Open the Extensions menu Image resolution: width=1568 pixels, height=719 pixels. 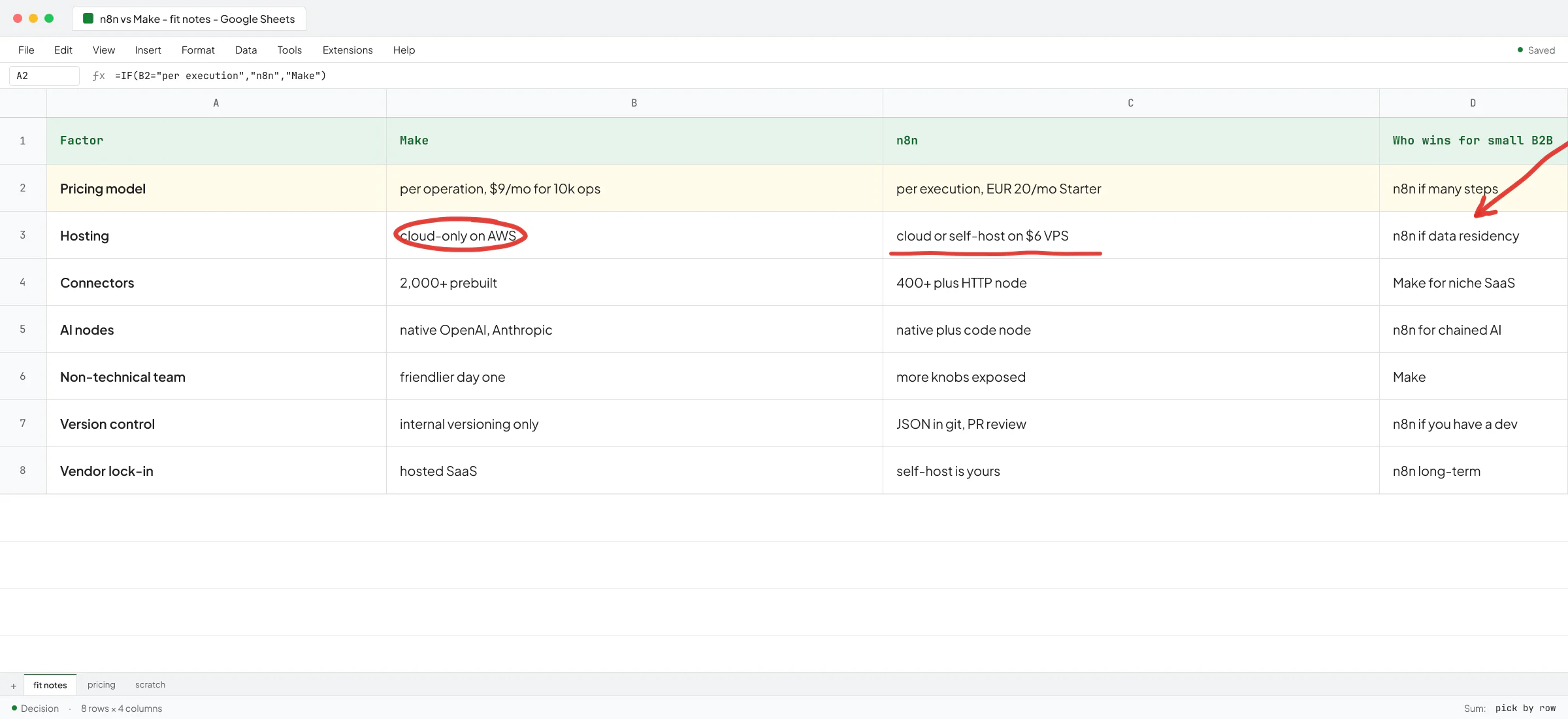[348, 50]
